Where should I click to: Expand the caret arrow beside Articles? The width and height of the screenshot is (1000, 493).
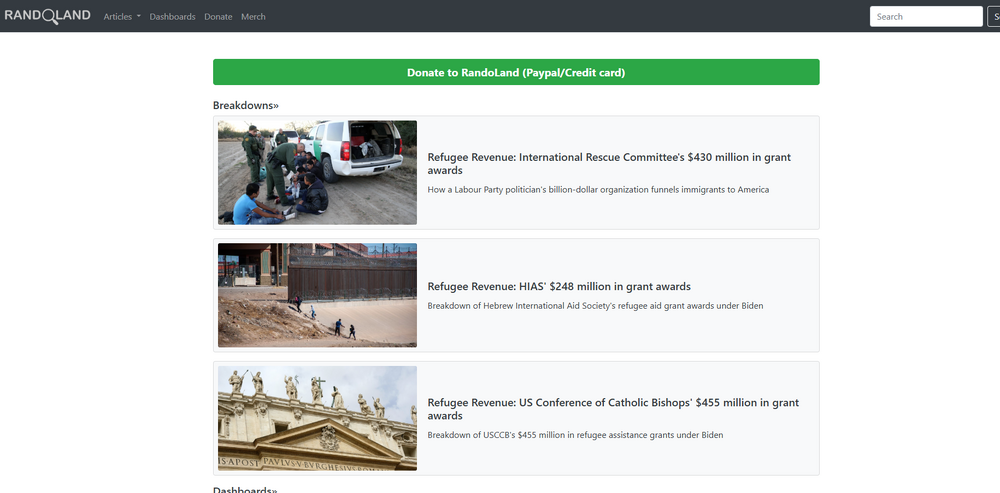(x=139, y=17)
